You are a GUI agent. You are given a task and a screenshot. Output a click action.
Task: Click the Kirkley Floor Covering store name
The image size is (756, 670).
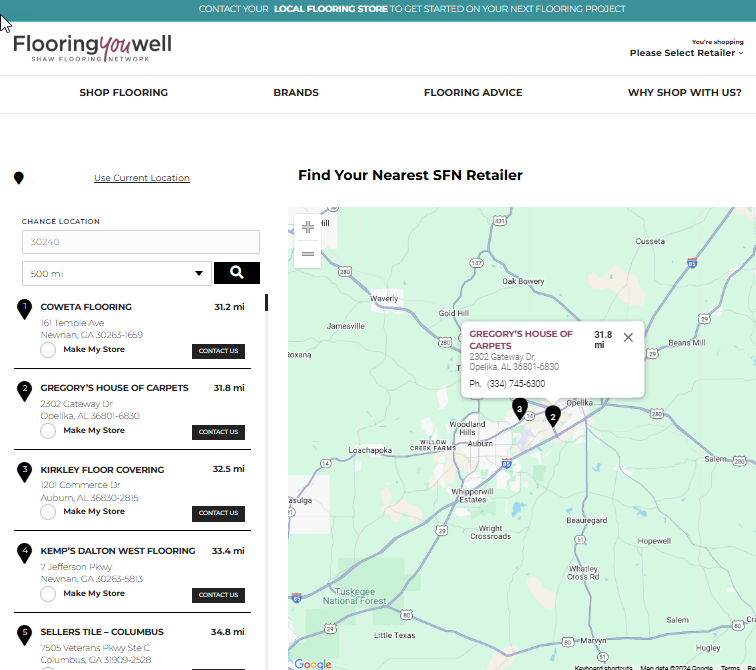[x=102, y=469]
